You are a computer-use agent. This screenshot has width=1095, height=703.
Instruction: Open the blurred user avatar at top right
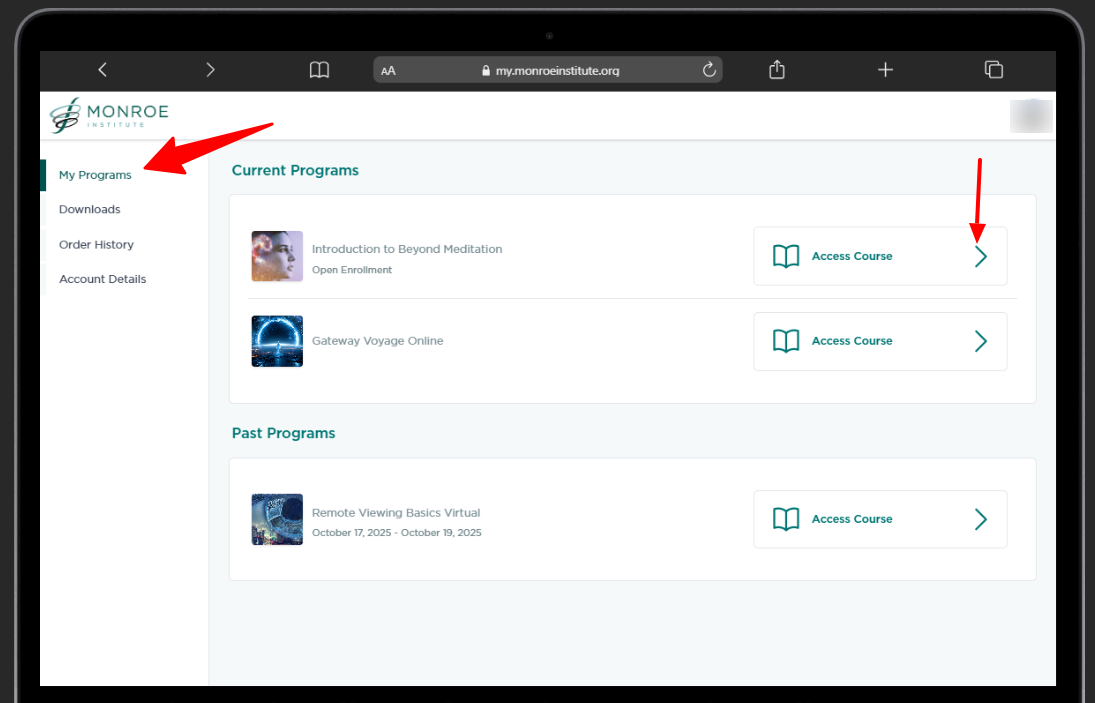1031,116
